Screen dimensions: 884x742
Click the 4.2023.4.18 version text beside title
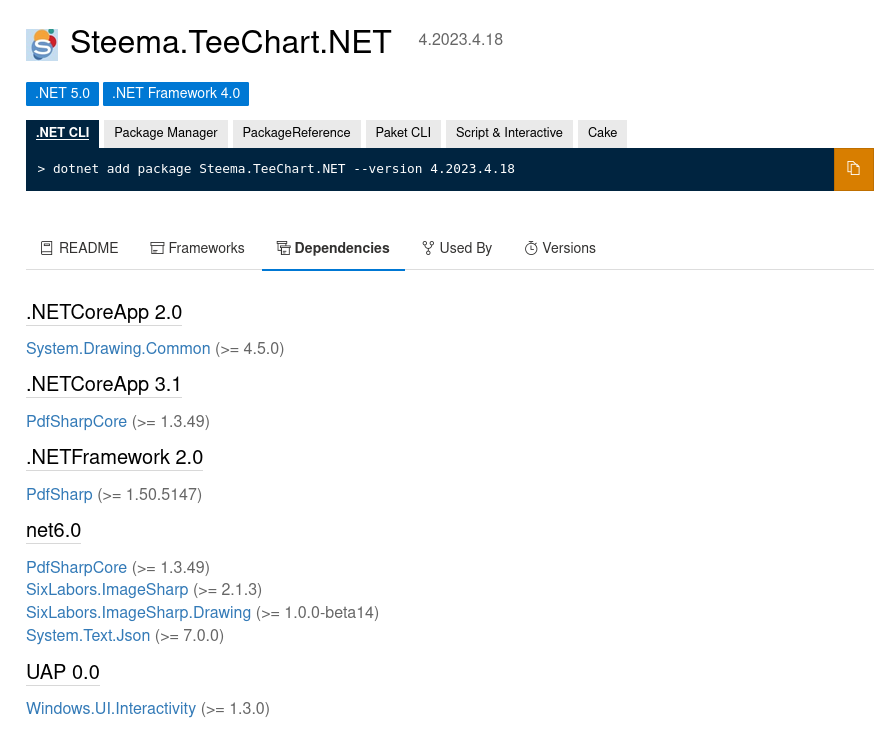click(461, 40)
